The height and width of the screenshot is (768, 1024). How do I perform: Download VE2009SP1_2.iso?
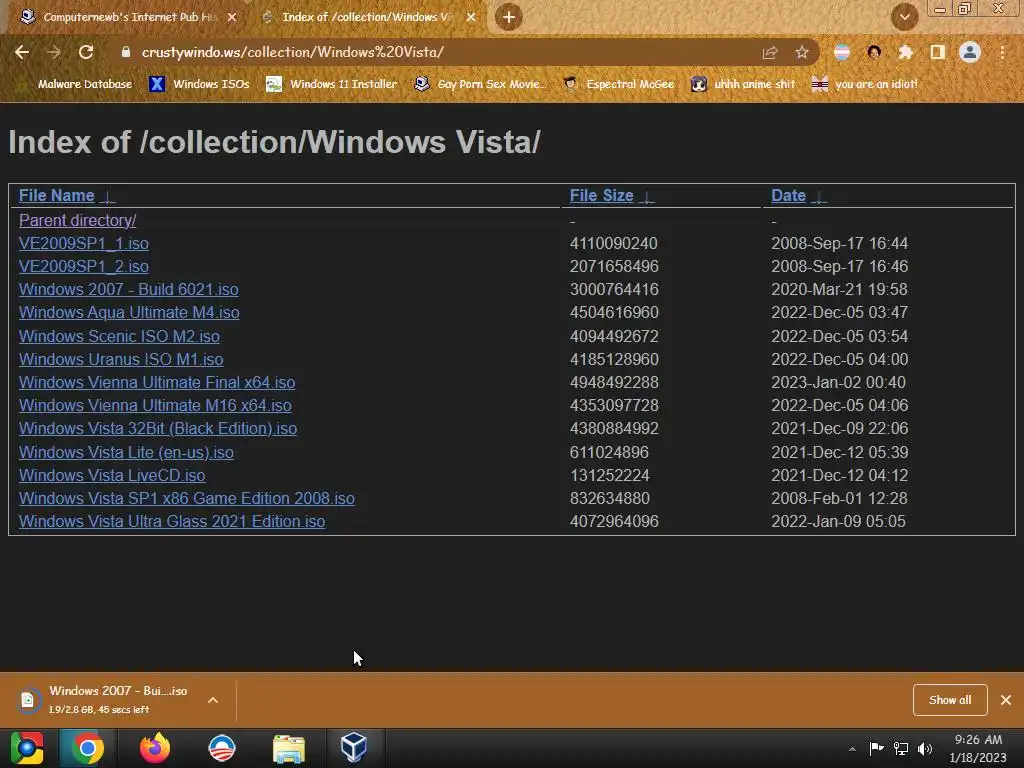point(84,266)
